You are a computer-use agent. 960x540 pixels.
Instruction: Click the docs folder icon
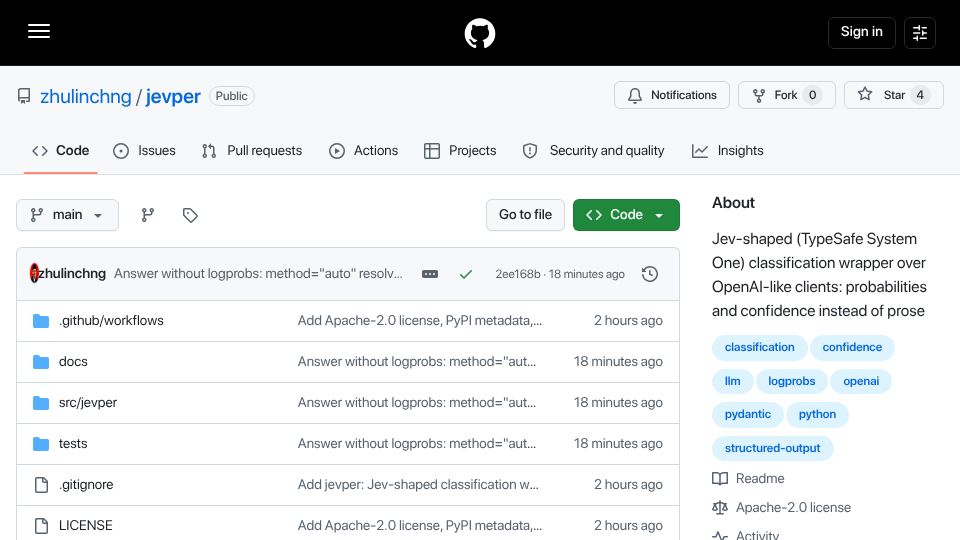pyautogui.click(x=41, y=362)
